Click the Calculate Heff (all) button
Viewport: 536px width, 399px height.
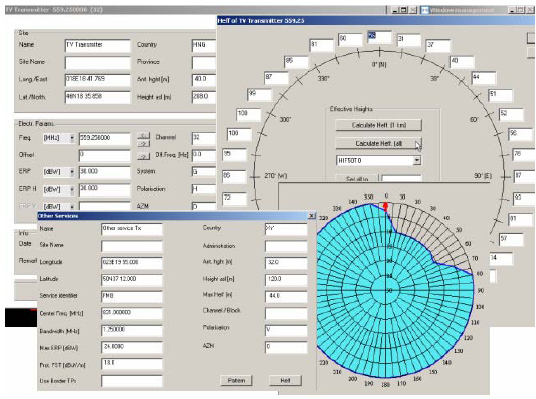click(x=378, y=143)
